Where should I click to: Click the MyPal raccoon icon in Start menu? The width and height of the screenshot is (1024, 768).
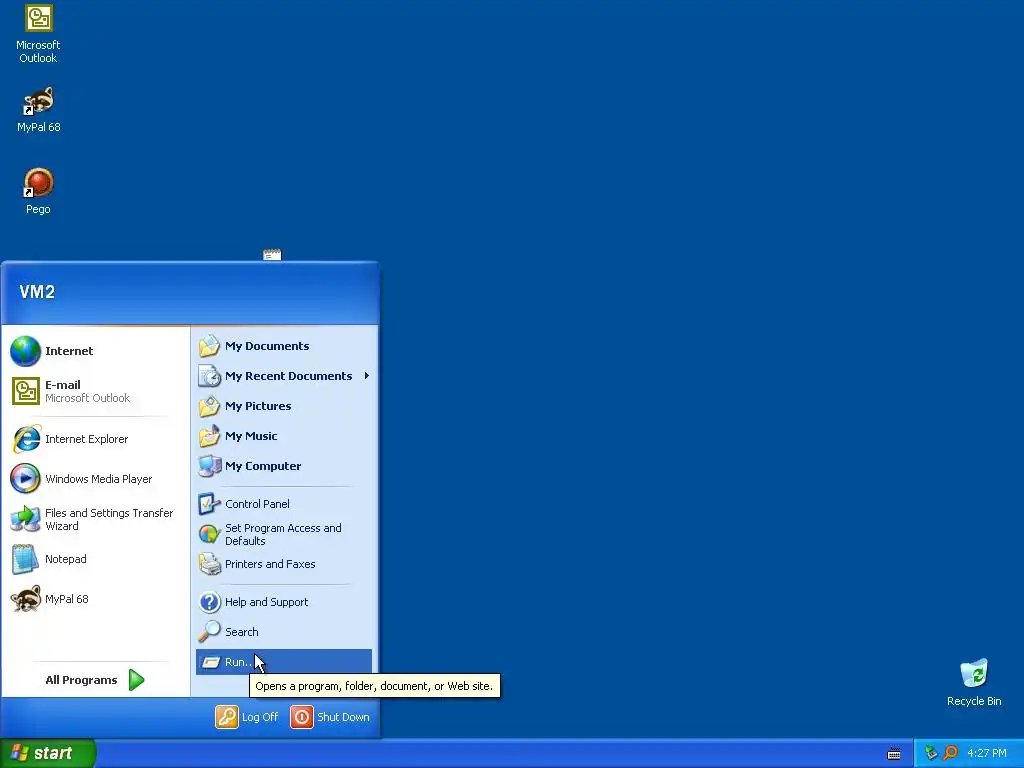25,598
